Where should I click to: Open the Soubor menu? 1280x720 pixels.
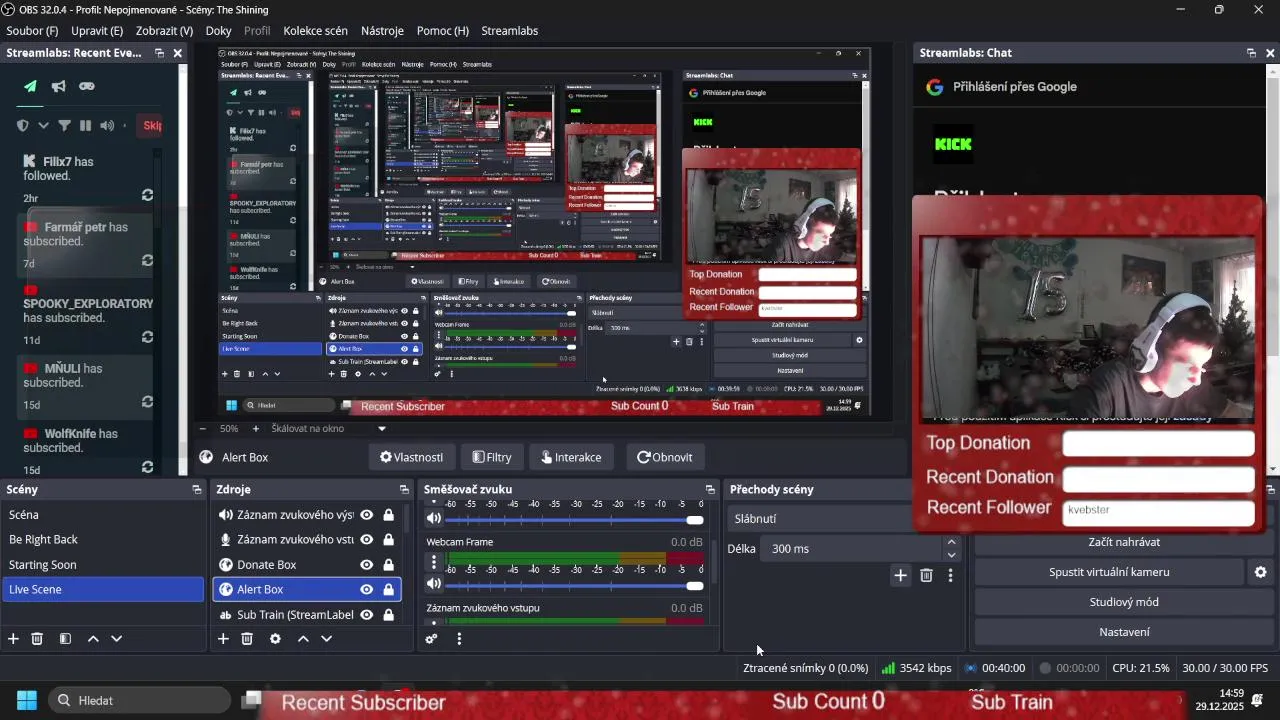coord(32,31)
